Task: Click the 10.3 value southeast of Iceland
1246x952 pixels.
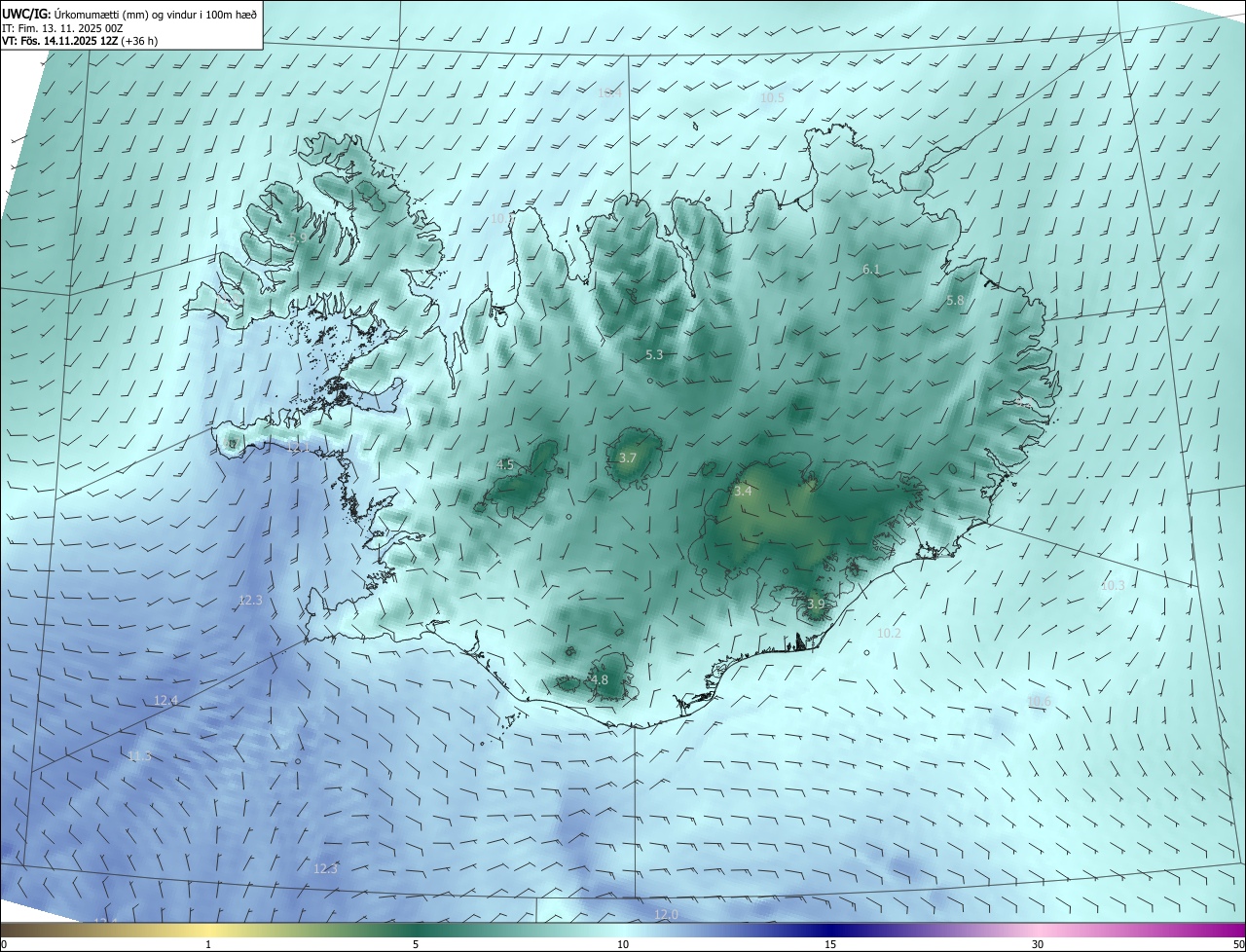Action: pyautogui.click(x=1113, y=585)
